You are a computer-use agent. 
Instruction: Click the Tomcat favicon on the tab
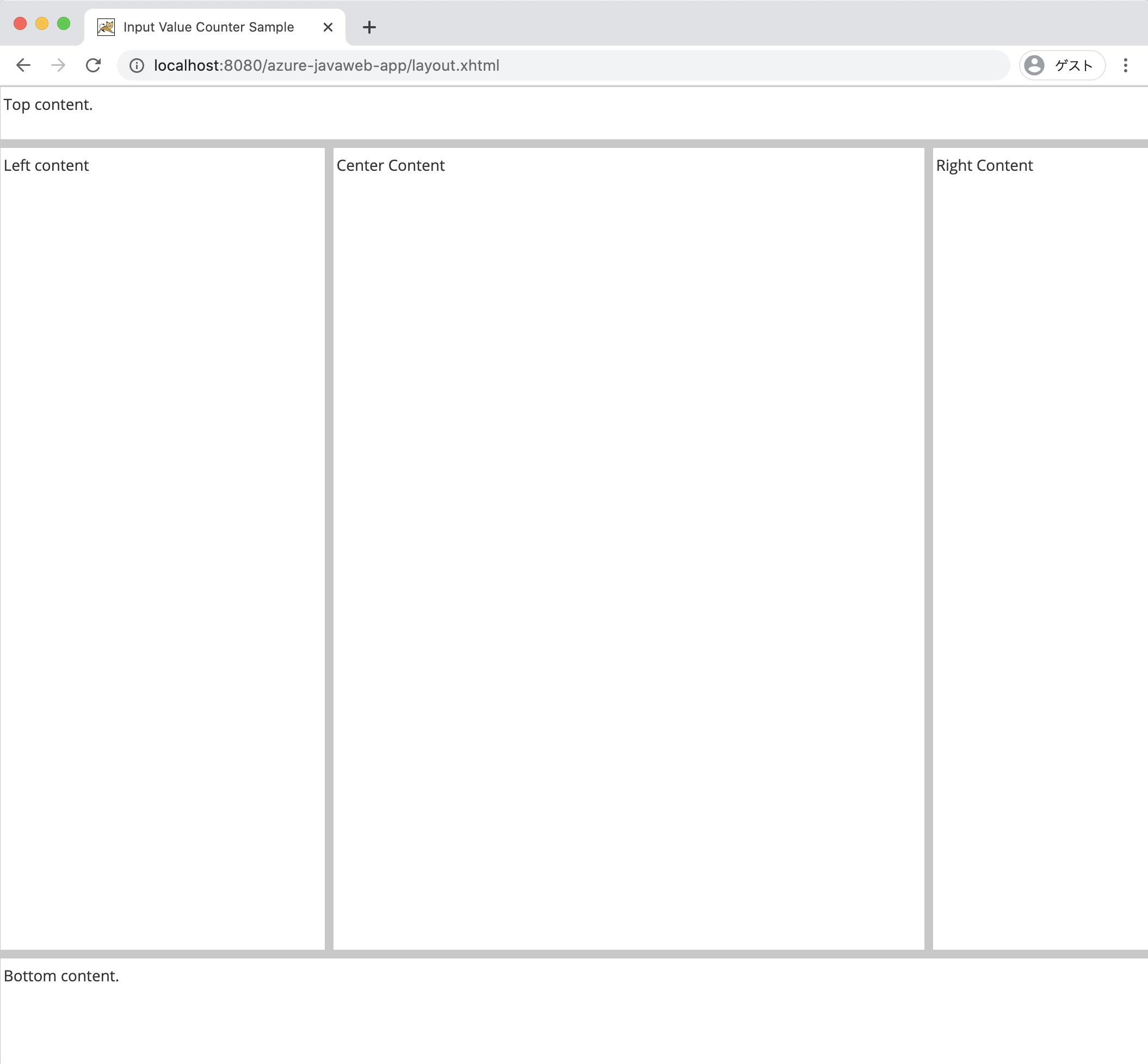(x=106, y=27)
